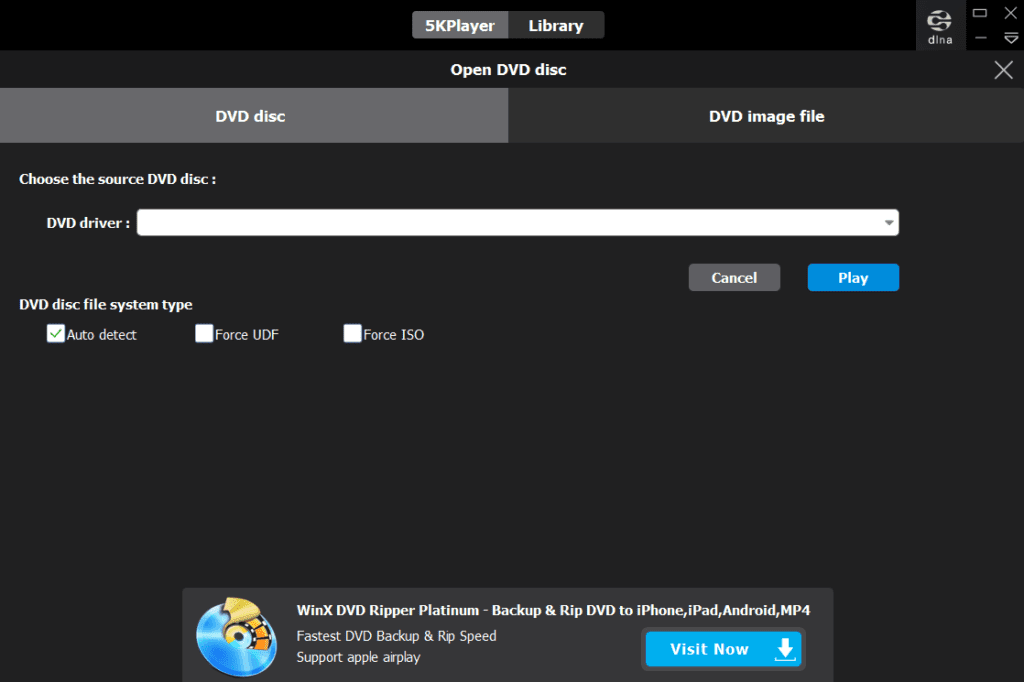Uncheck the Auto detect checkbox
This screenshot has height=682, width=1024.
(x=56, y=334)
